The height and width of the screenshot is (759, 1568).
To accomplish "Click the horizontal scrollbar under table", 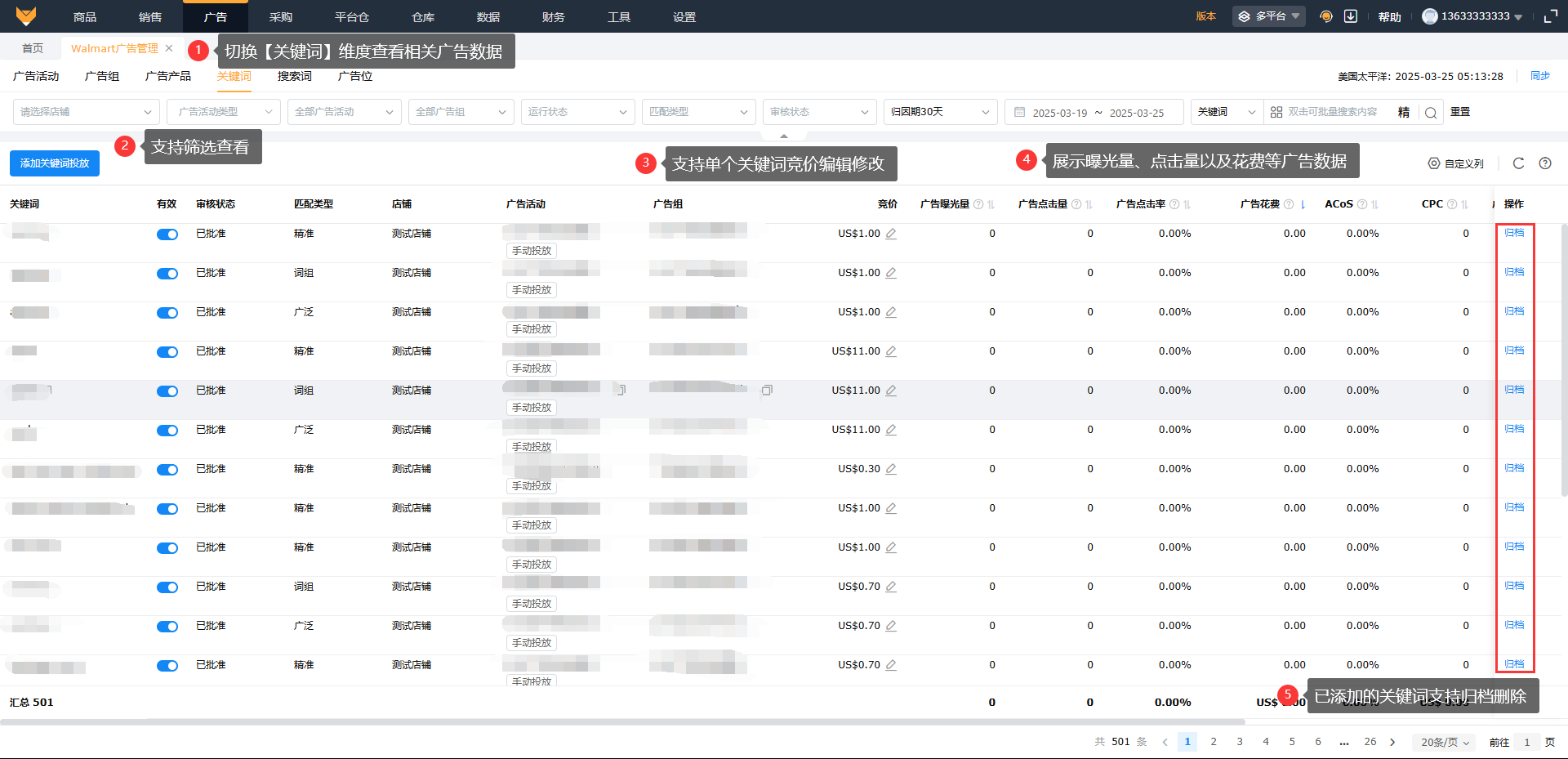I will (x=621, y=722).
